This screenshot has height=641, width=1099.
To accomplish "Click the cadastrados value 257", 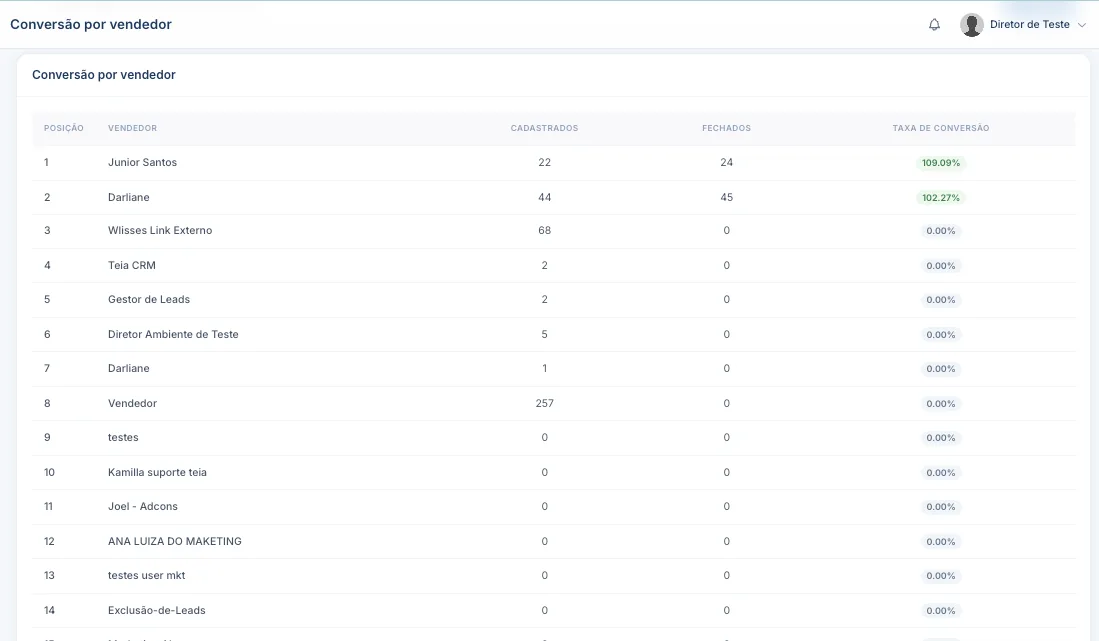I will [545, 404].
